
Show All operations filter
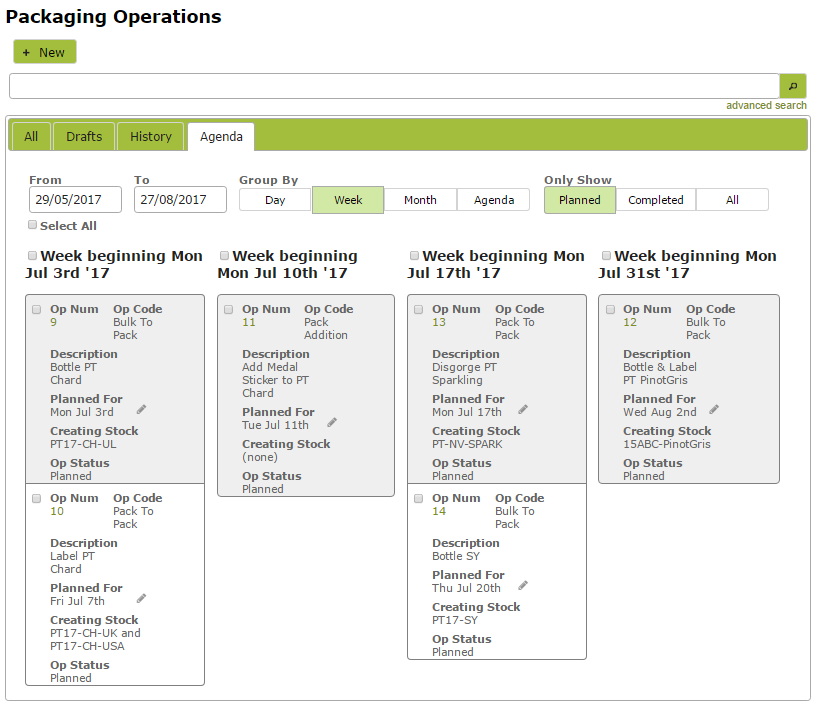tap(732, 200)
